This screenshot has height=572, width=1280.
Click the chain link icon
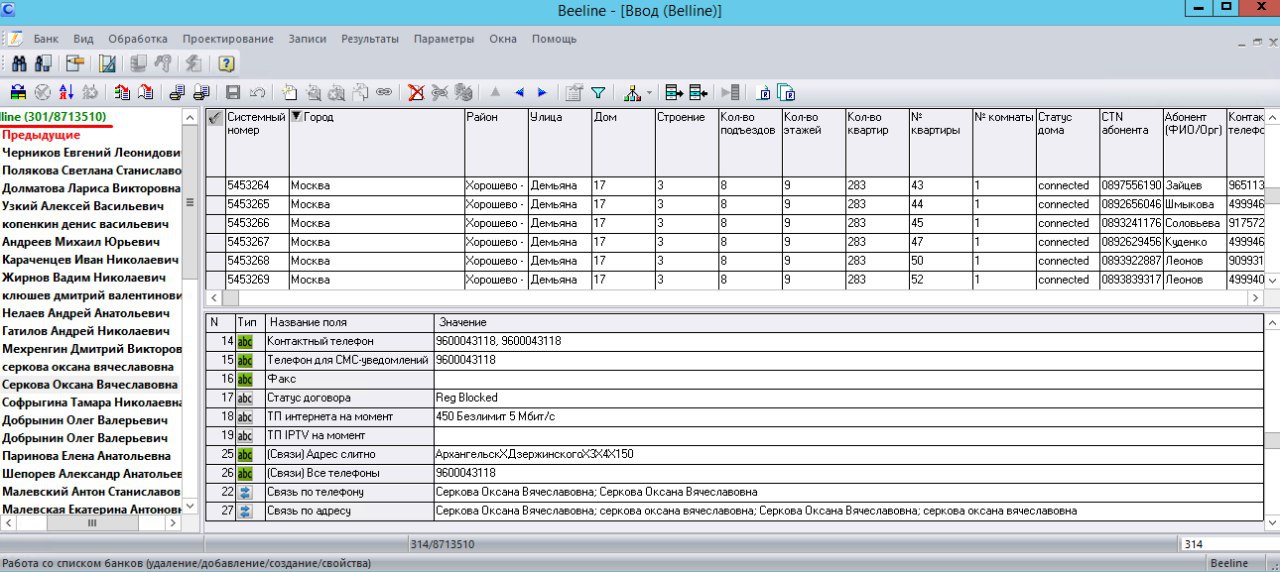[384, 92]
